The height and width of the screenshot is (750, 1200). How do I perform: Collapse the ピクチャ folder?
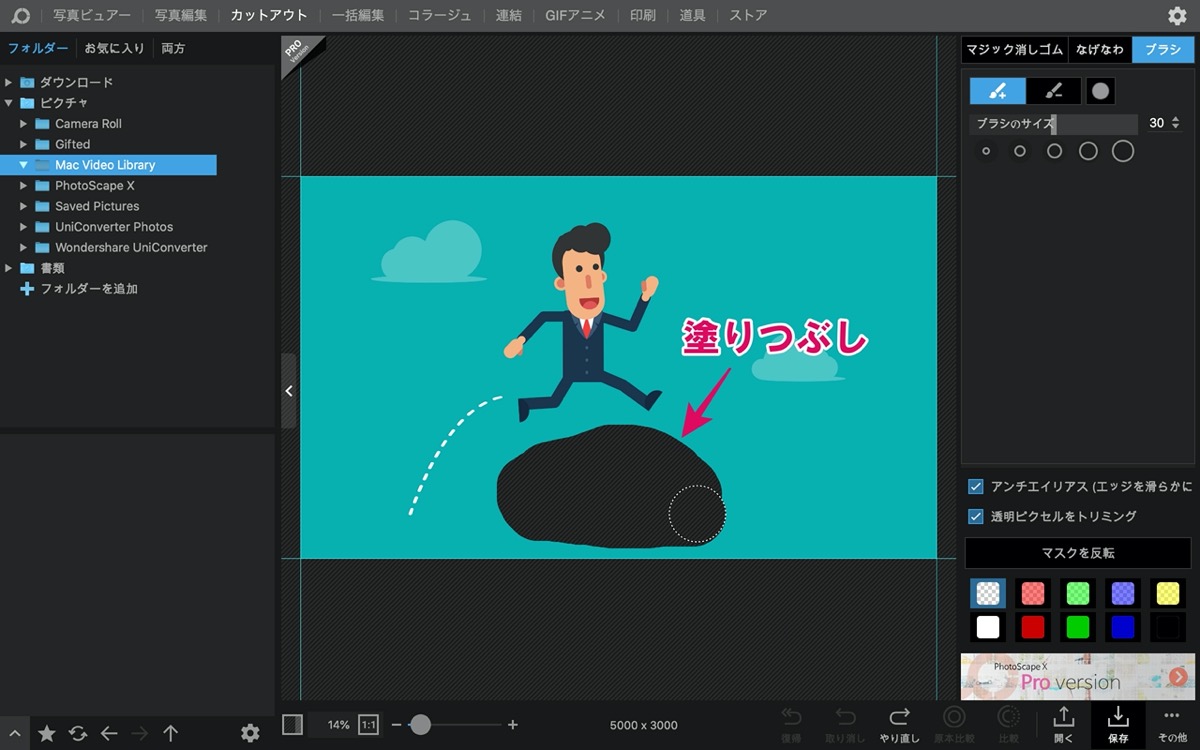tap(9, 103)
